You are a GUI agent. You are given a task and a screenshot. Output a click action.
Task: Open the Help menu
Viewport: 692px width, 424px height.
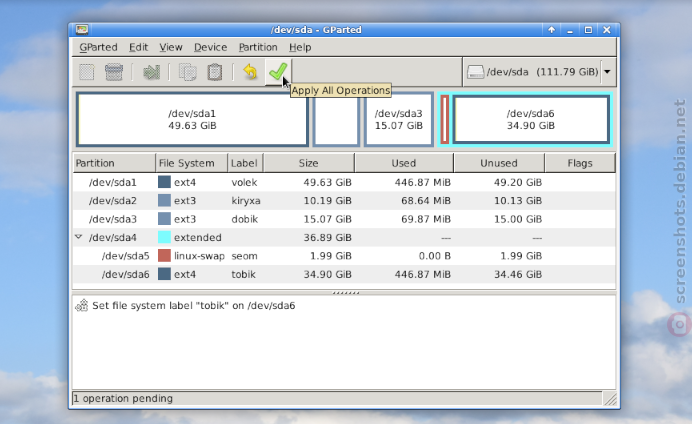pos(300,47)
